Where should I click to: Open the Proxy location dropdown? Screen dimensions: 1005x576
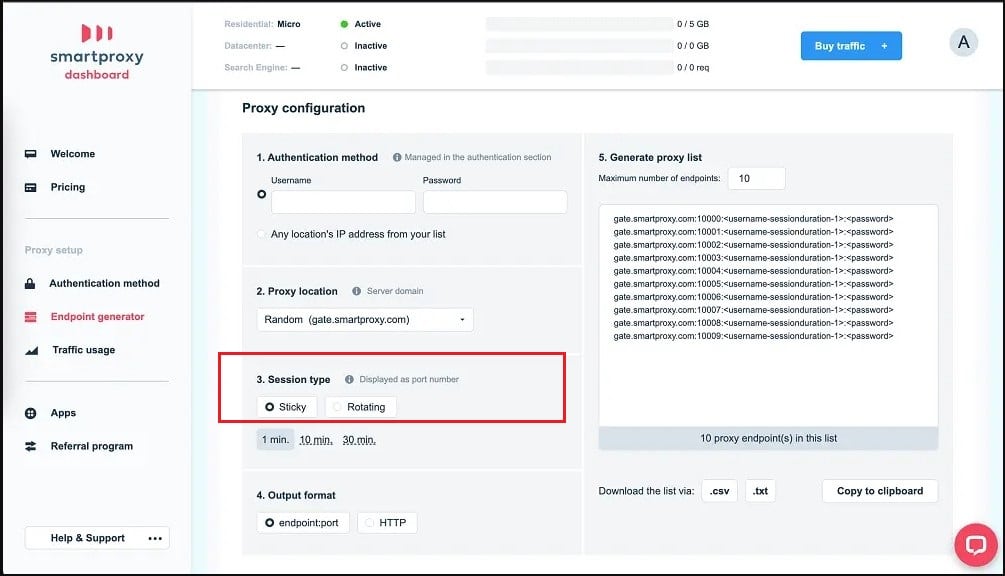365,320
